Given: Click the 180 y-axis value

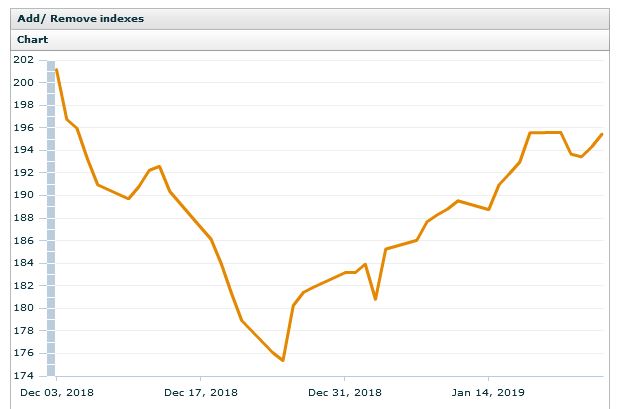Looking at the screenshot, I should click(x=23, y=308).
